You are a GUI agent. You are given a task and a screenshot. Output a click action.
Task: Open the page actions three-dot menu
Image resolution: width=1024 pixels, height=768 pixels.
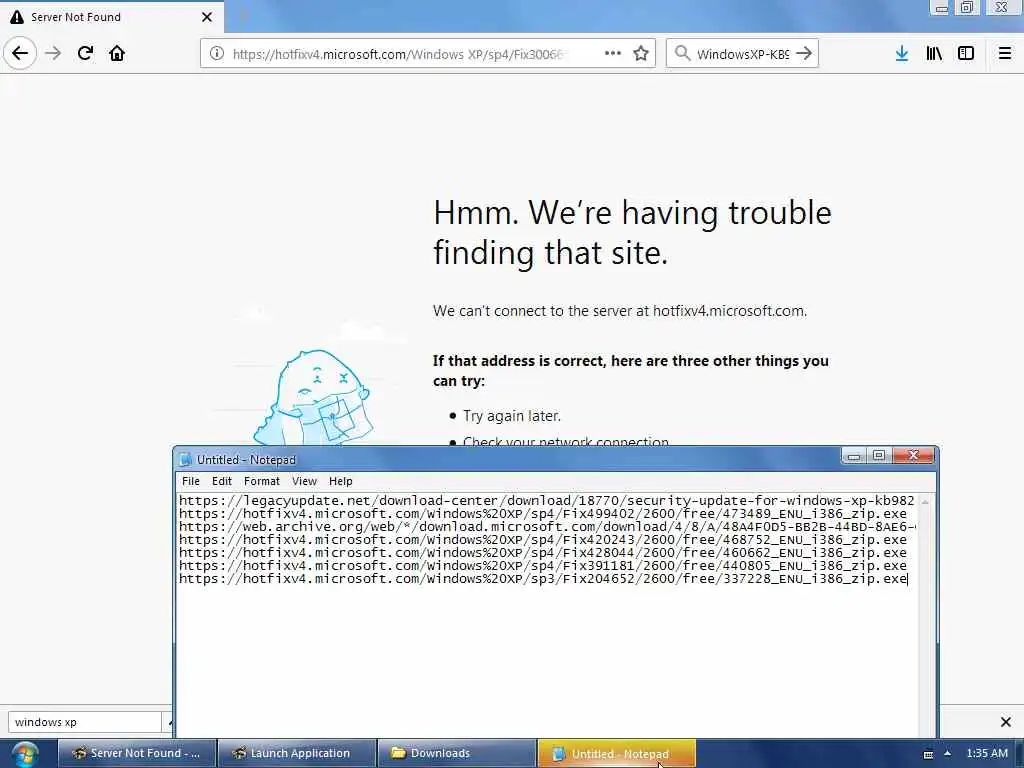click(613, 53)
